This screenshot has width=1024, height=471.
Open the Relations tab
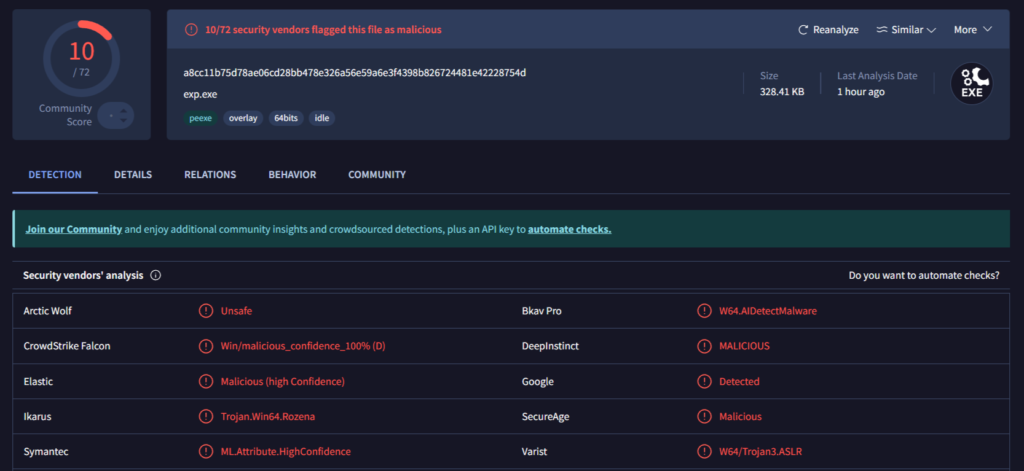210,175
